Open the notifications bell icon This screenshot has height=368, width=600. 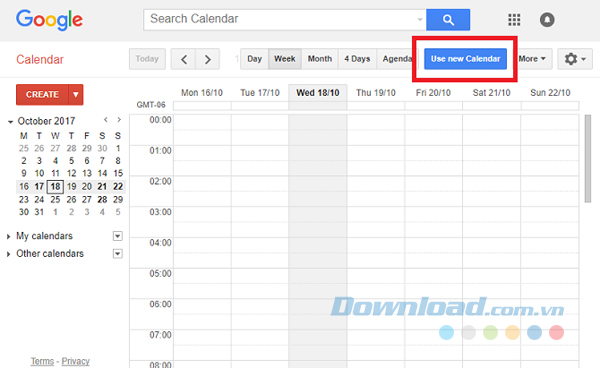pos(547,20)
